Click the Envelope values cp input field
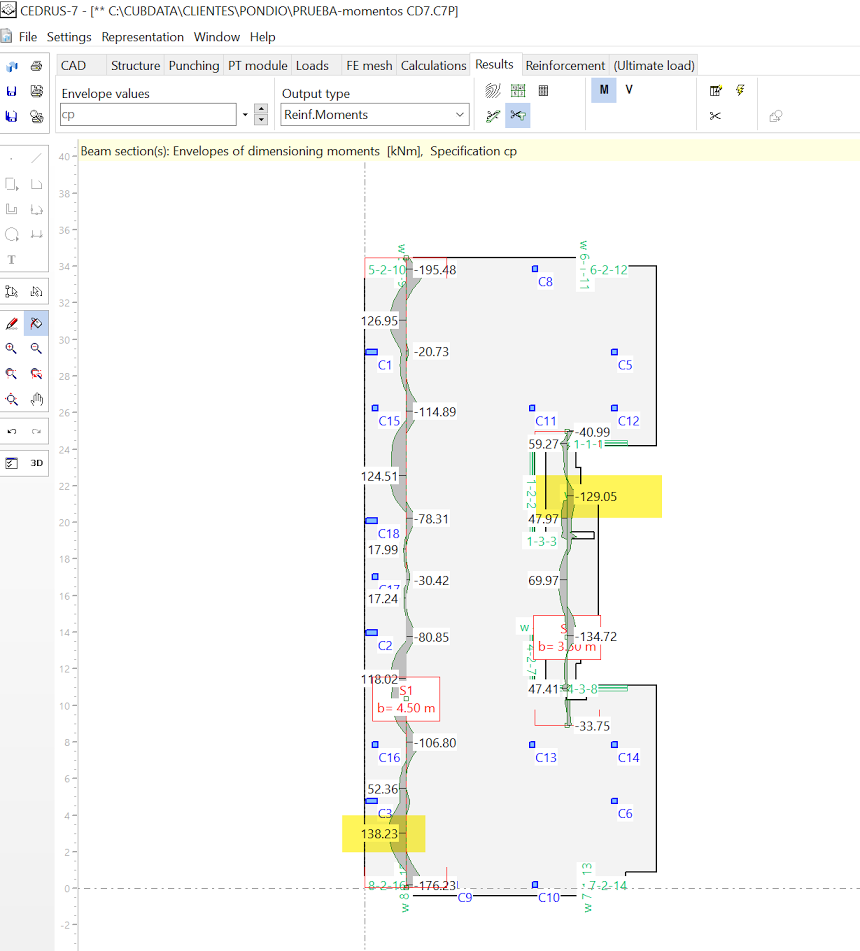The height and width of the screenshot is (951, 860). tap(147, 115)
